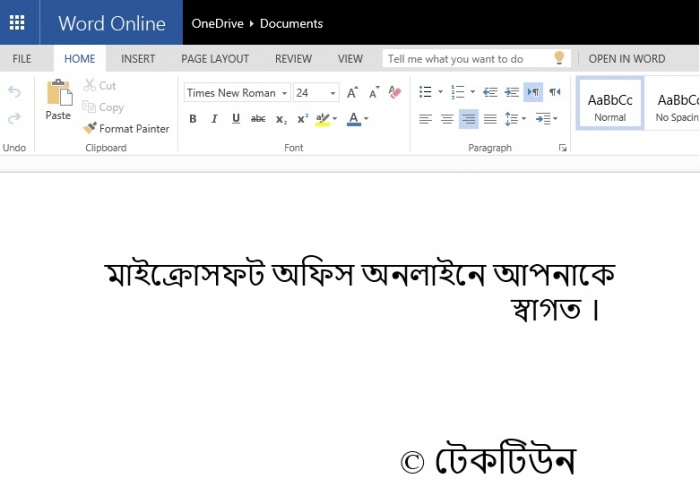
Task: Click the Documents breadcrumb link
Action: point(292,23)
